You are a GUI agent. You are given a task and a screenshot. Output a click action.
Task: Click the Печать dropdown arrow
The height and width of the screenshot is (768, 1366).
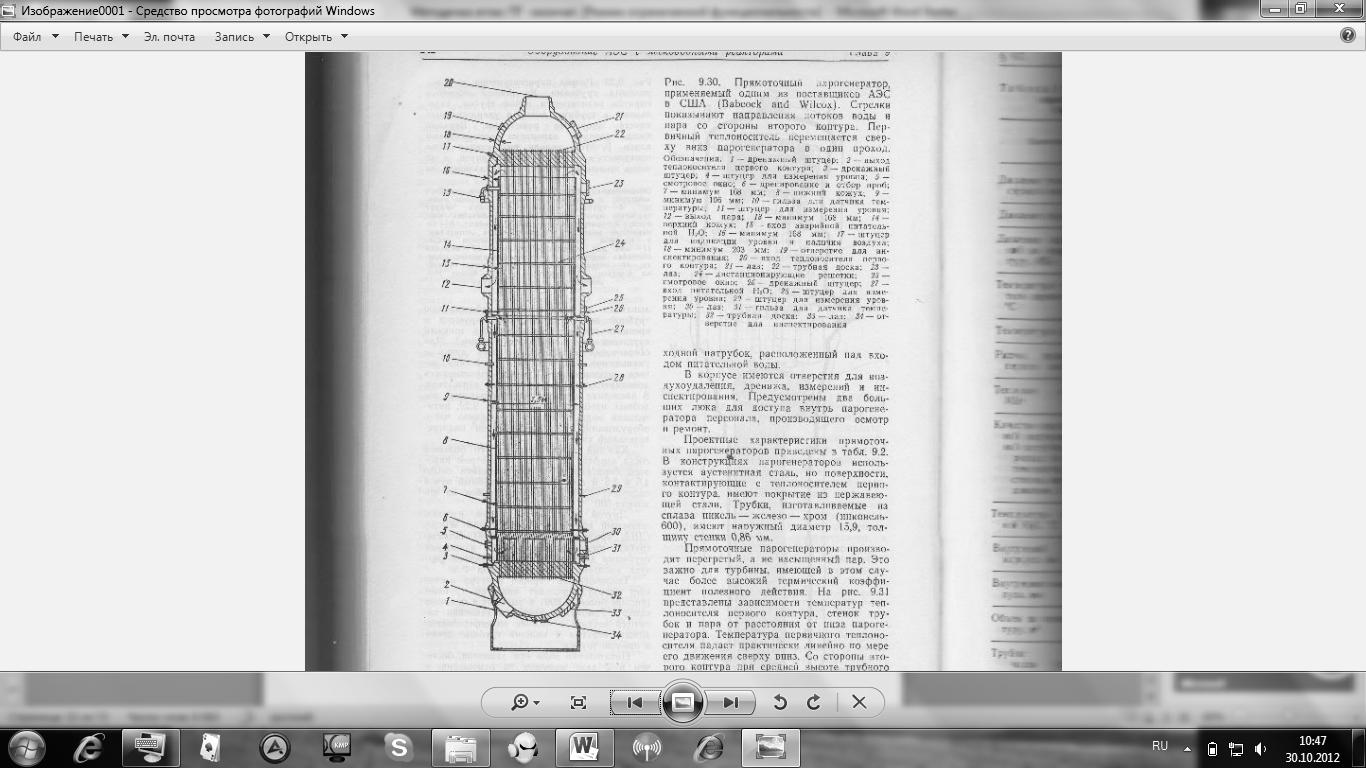[125, 36]
